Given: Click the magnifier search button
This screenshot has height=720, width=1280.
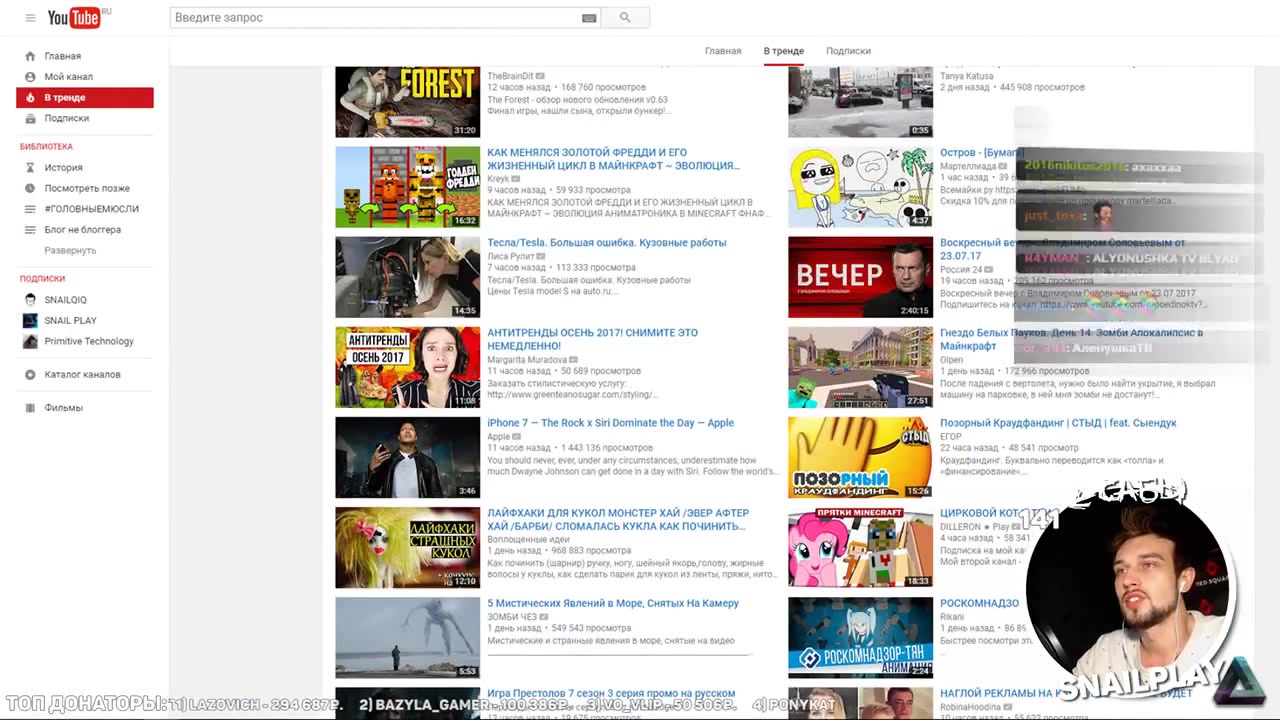Looking at the screenshot, I should click(625, 18).
